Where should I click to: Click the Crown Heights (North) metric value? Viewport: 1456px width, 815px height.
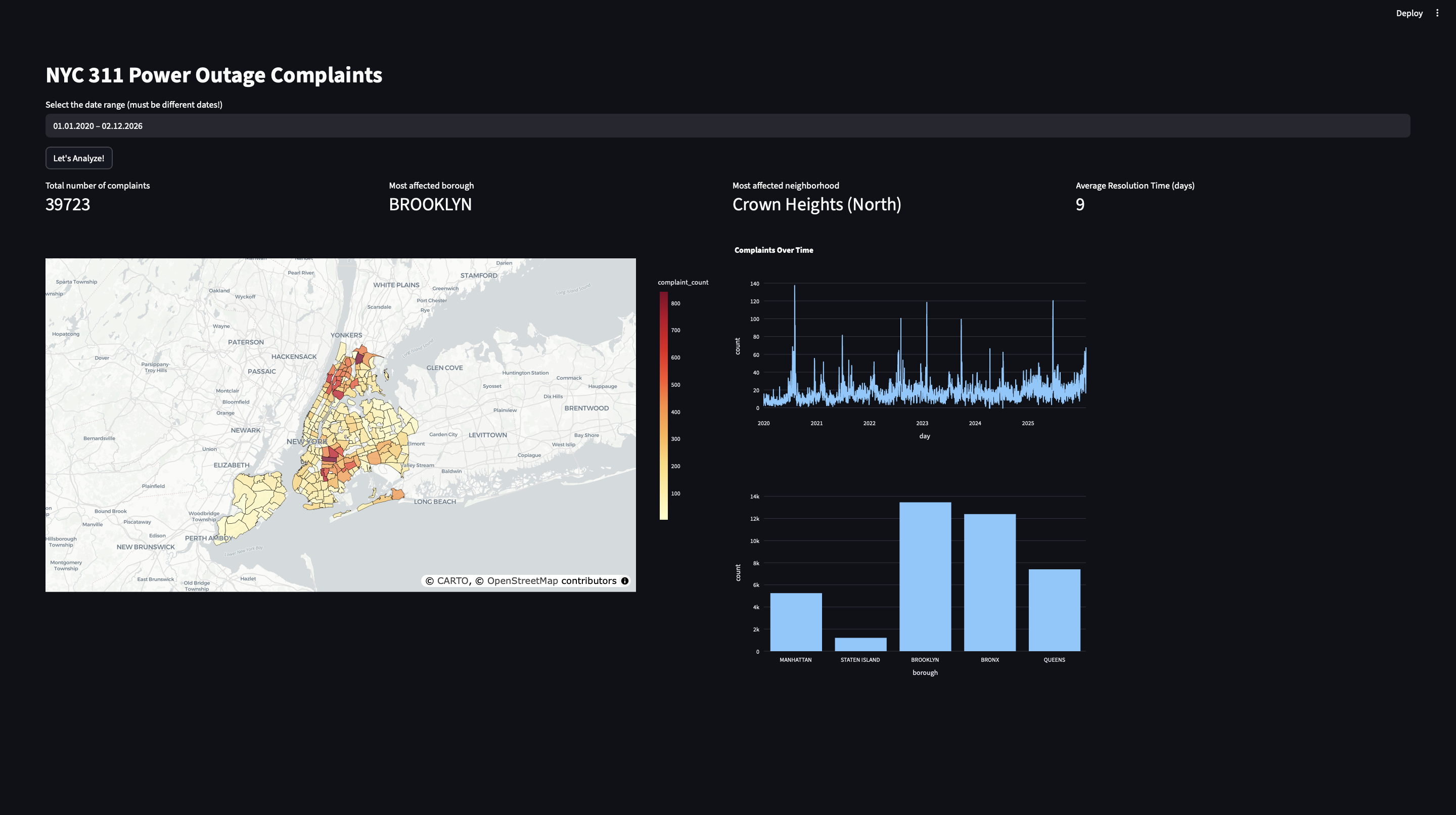tap(816, 204)
